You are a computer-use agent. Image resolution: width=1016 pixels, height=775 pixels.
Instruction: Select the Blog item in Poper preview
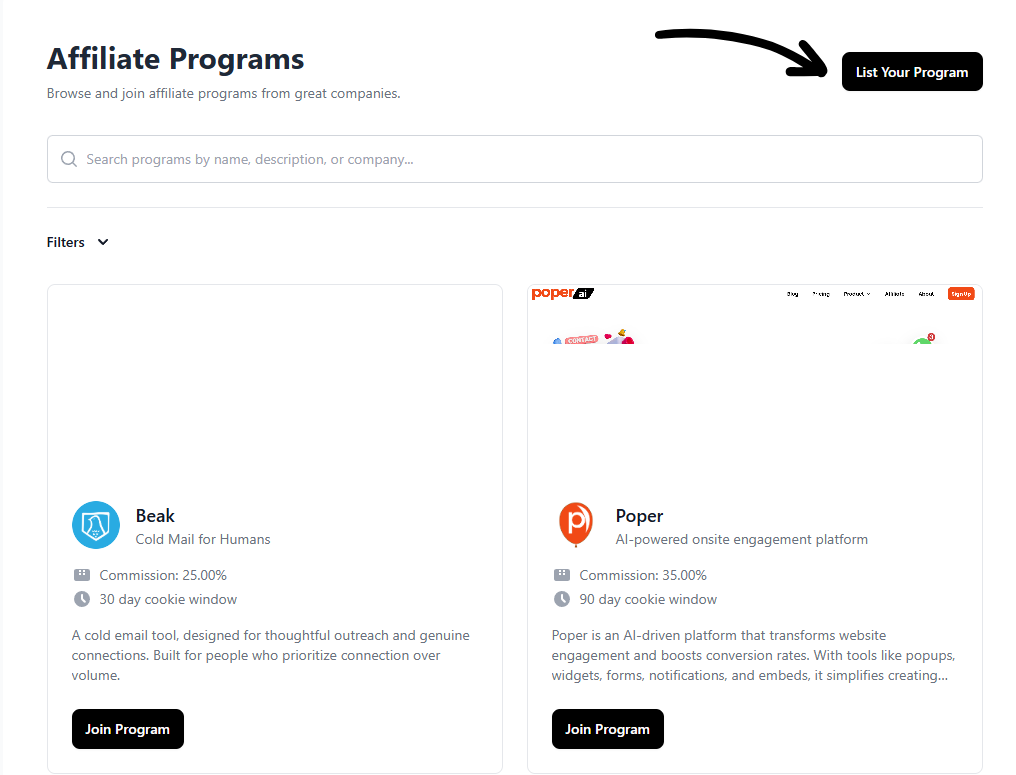coord(792,294)
